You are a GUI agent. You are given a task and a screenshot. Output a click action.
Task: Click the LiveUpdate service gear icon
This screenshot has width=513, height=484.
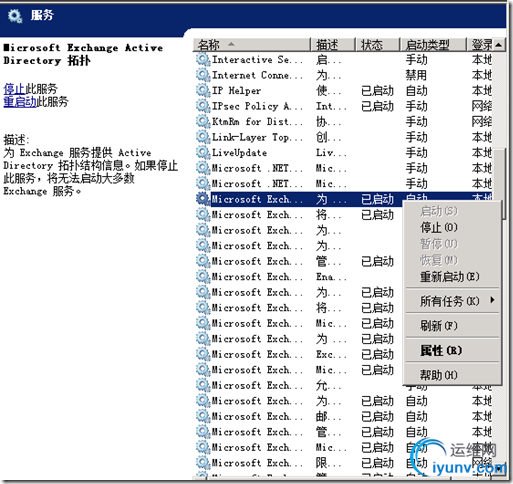click(203, 152)
